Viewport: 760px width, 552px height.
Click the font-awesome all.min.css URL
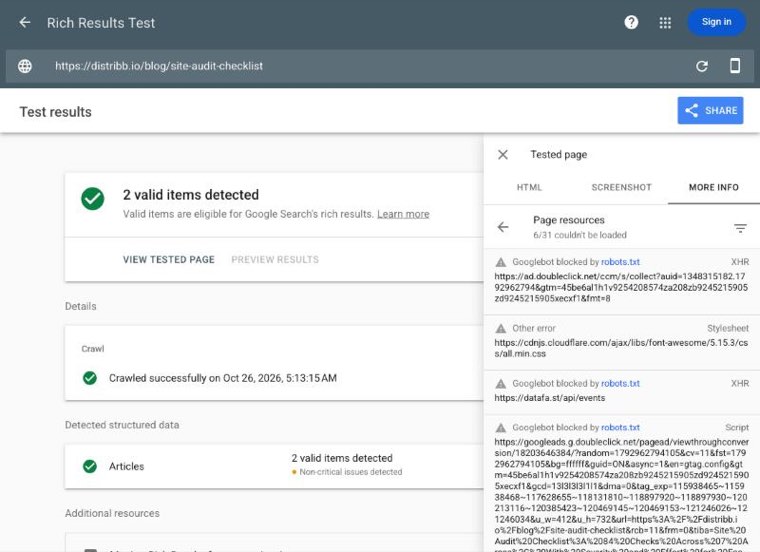pyautogui.click(x=621, y=348)
